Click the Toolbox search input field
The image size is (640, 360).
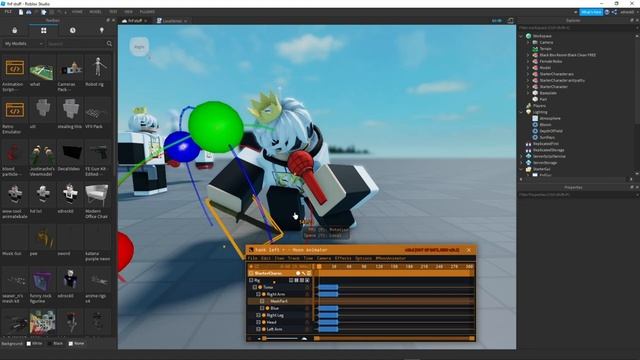click(x=76, y=44)
